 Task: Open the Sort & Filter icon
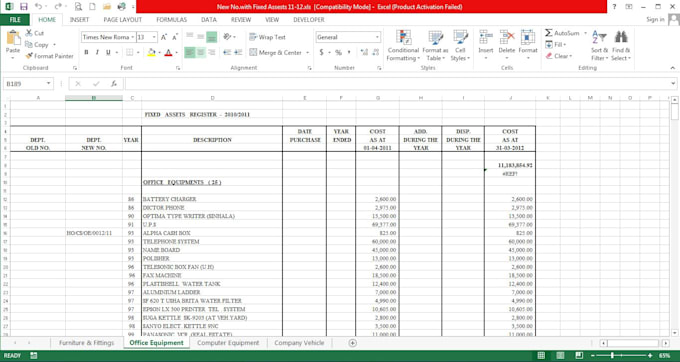pyautogui.click(x=599, y=37)
